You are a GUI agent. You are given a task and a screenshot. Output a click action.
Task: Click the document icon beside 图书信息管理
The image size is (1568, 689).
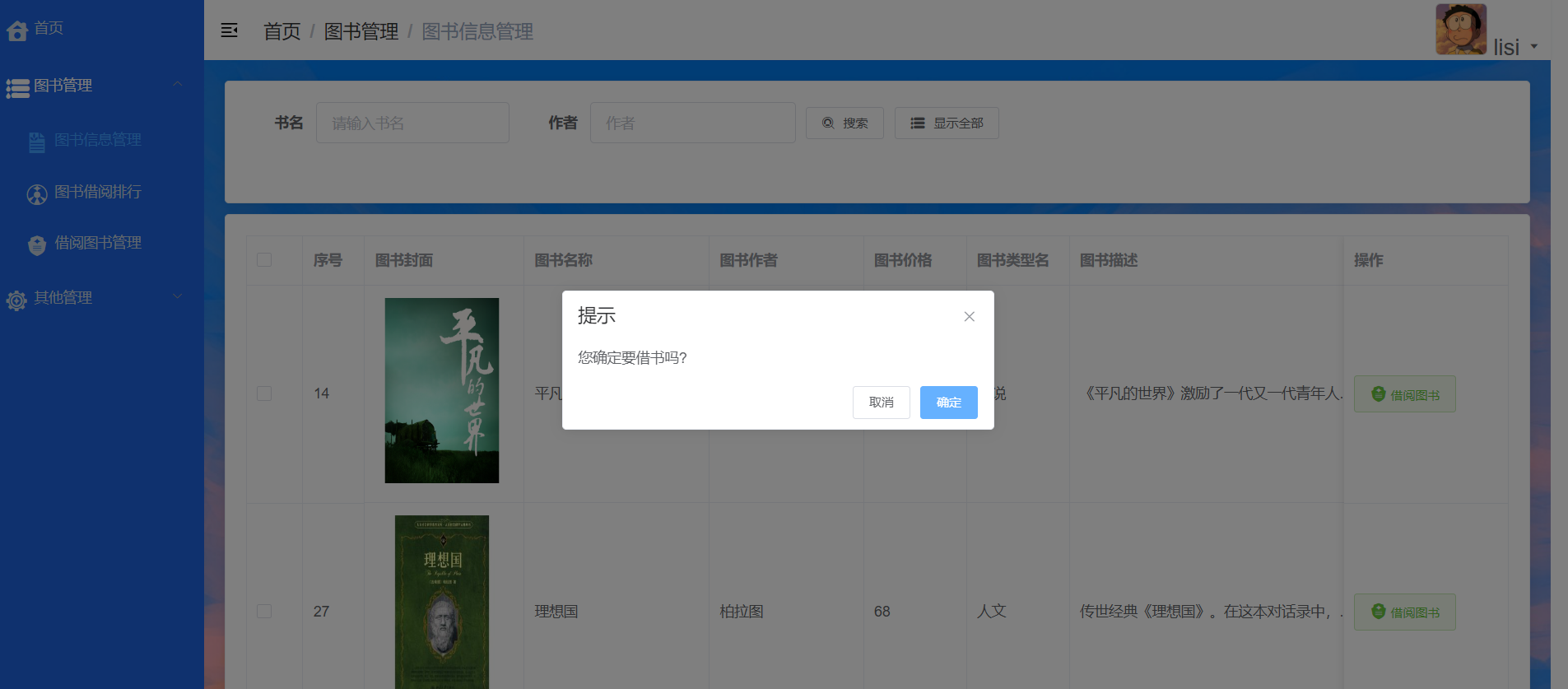click(37, 142)
